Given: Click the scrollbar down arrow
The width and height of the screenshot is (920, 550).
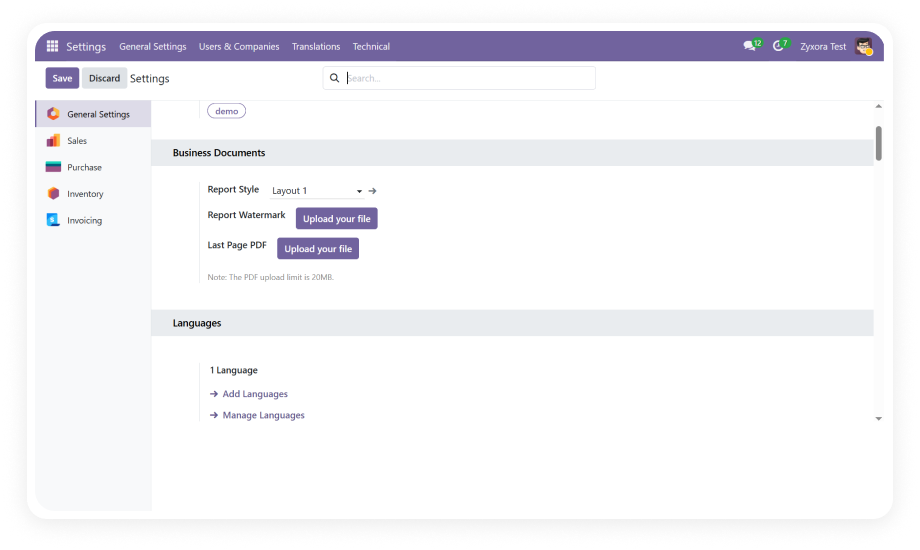Looking at the screenshot, I should [x=878, y=419].
